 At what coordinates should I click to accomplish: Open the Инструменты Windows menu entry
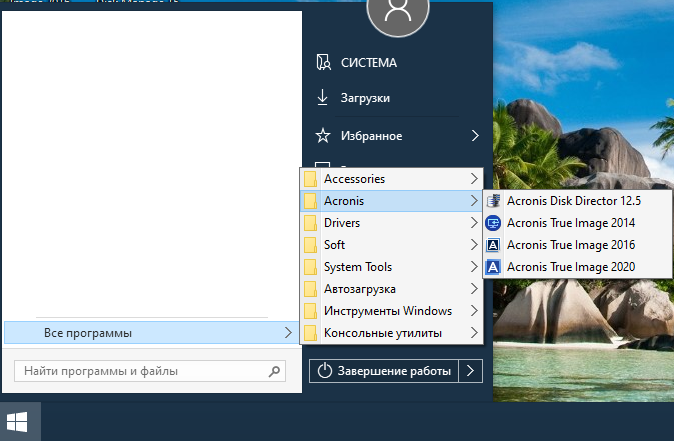pos(392,311)
